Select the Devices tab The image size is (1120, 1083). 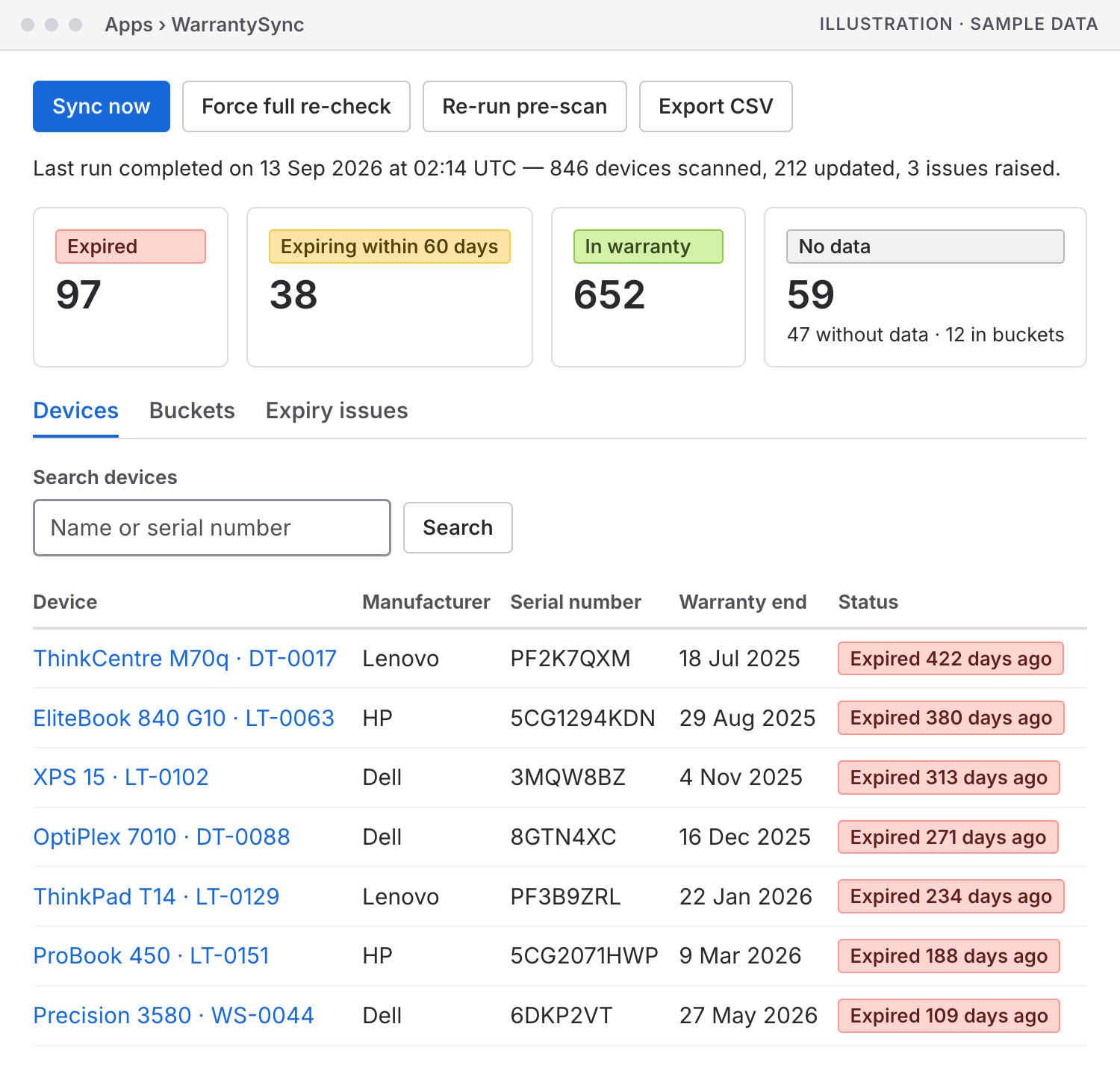coord(76,411)
